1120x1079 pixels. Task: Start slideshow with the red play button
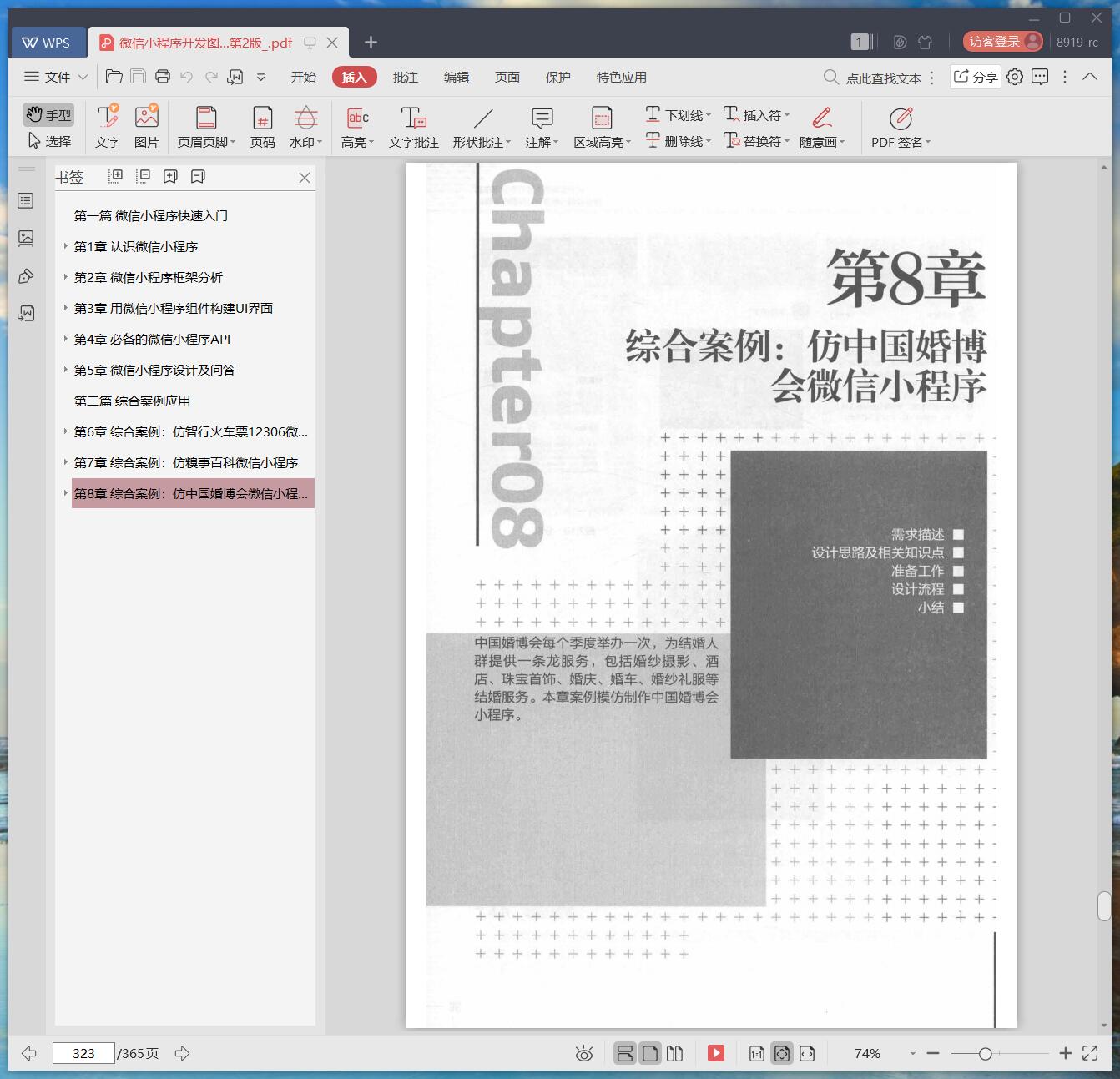716,1053
